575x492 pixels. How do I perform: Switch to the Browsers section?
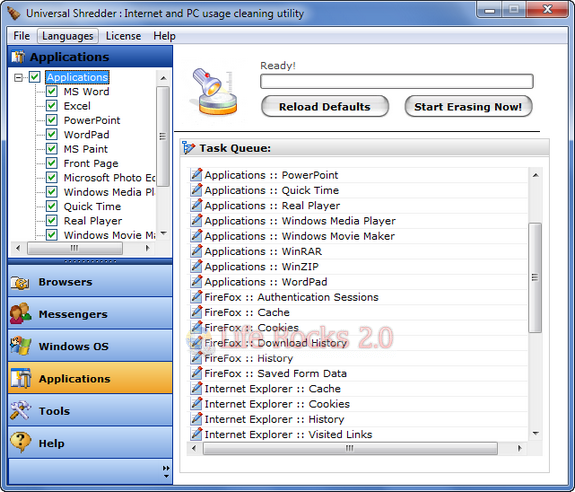click(x=90, y=282)
